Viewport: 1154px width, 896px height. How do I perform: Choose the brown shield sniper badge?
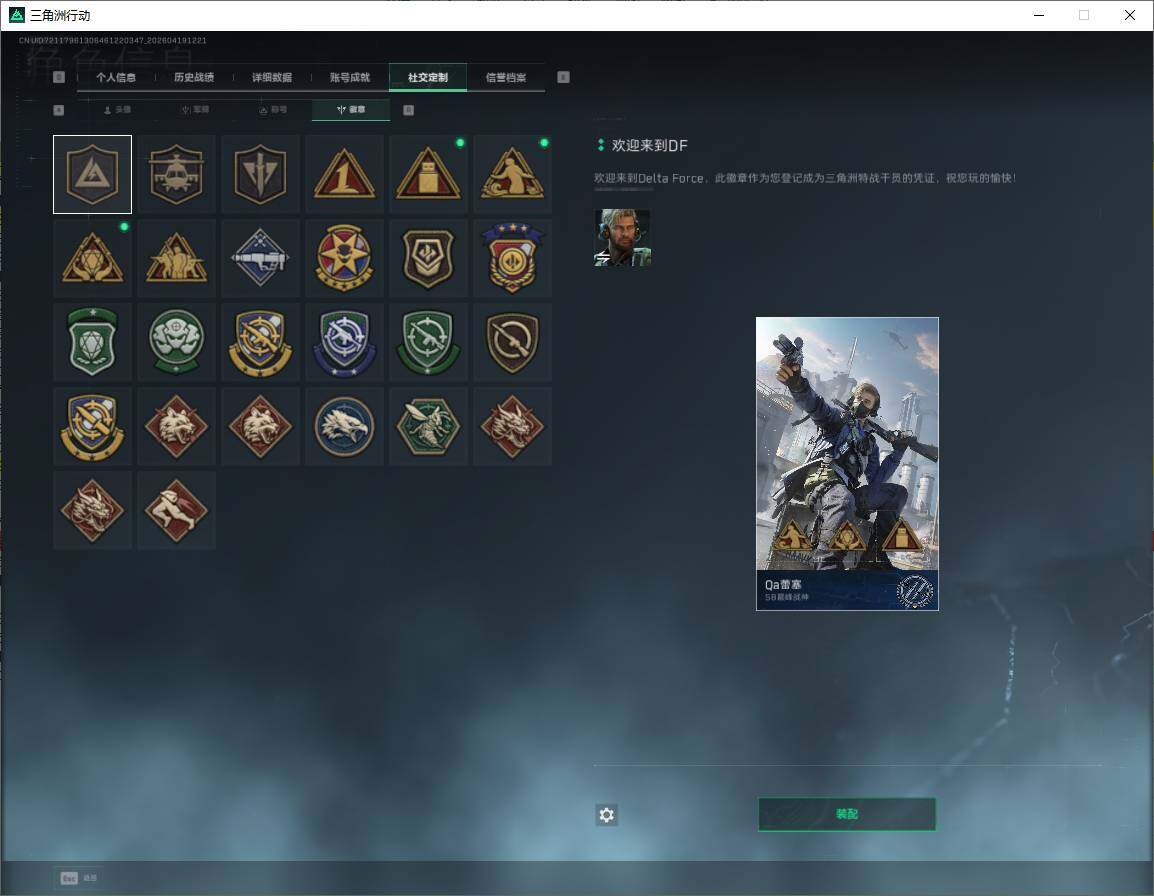512,342
